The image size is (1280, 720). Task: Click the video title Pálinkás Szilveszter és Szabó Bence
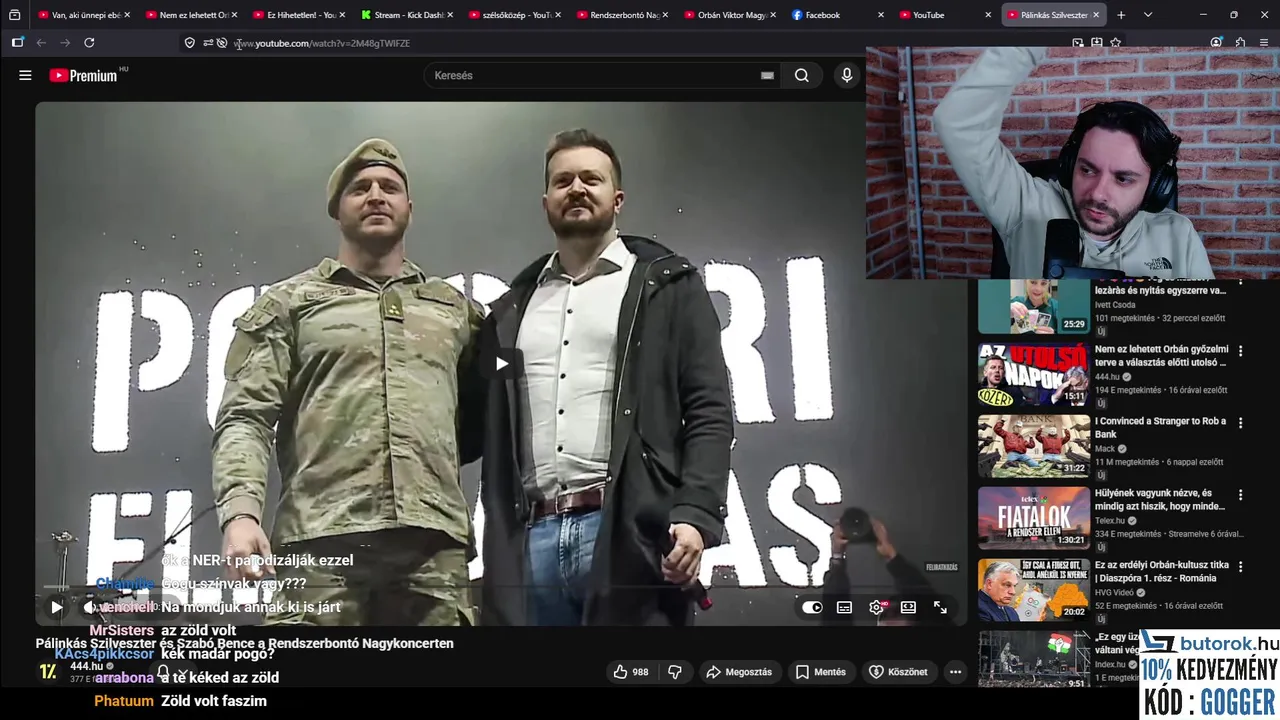click(x=245, y=643)
